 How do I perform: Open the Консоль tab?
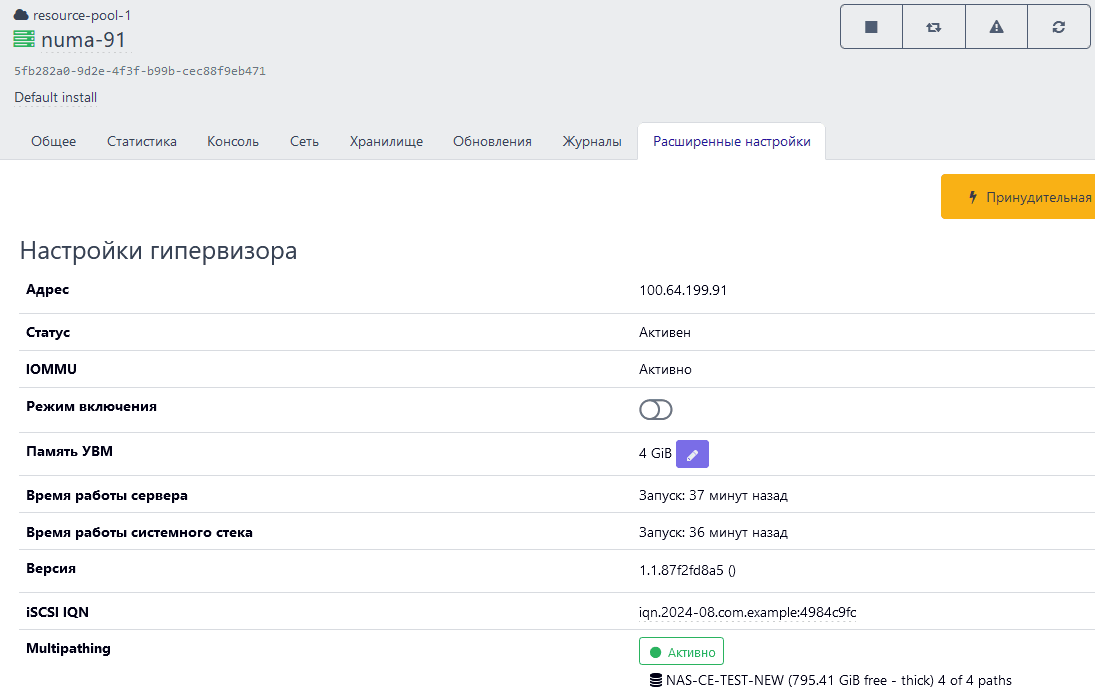(233, 141)
